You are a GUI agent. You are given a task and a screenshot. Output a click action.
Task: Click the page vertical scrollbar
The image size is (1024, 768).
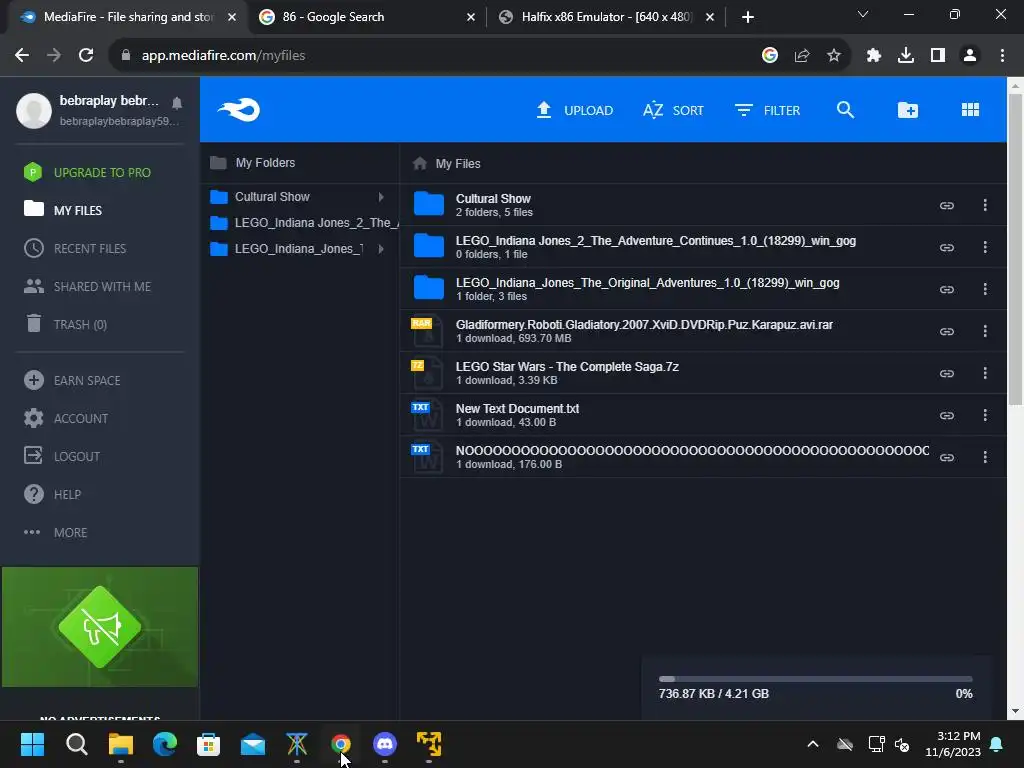point(1015,248)
